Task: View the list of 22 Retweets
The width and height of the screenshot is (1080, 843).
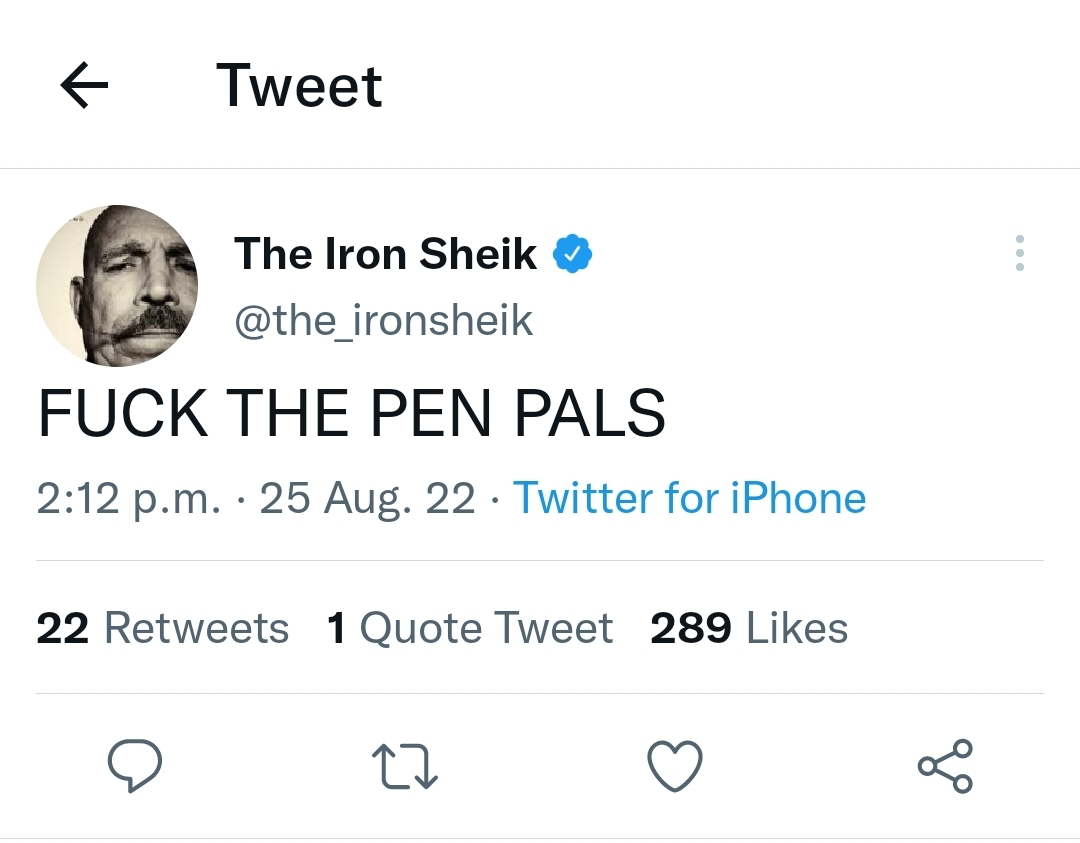Action: [x=162, y=628]
